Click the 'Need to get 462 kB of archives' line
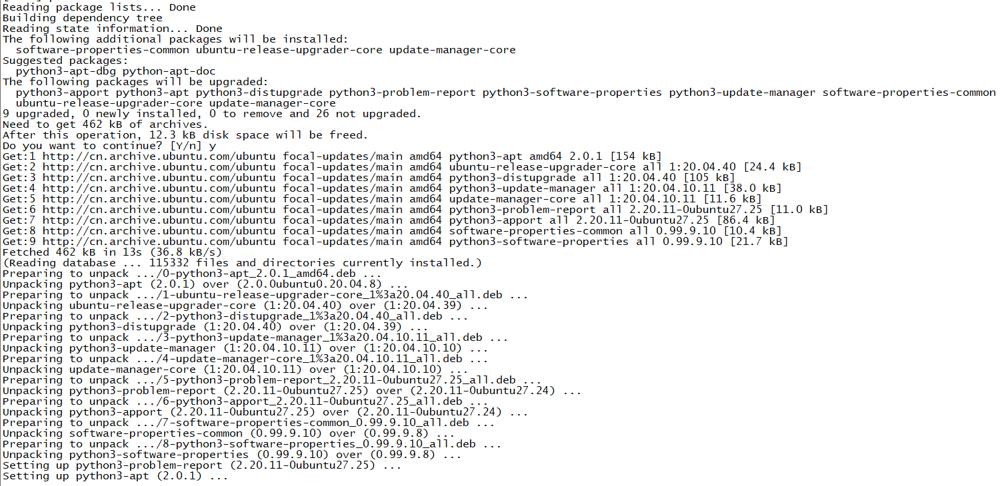Image resolution: width=1006 pixels, height=486 pixels. pyautogui.click(x=105, y=124)
